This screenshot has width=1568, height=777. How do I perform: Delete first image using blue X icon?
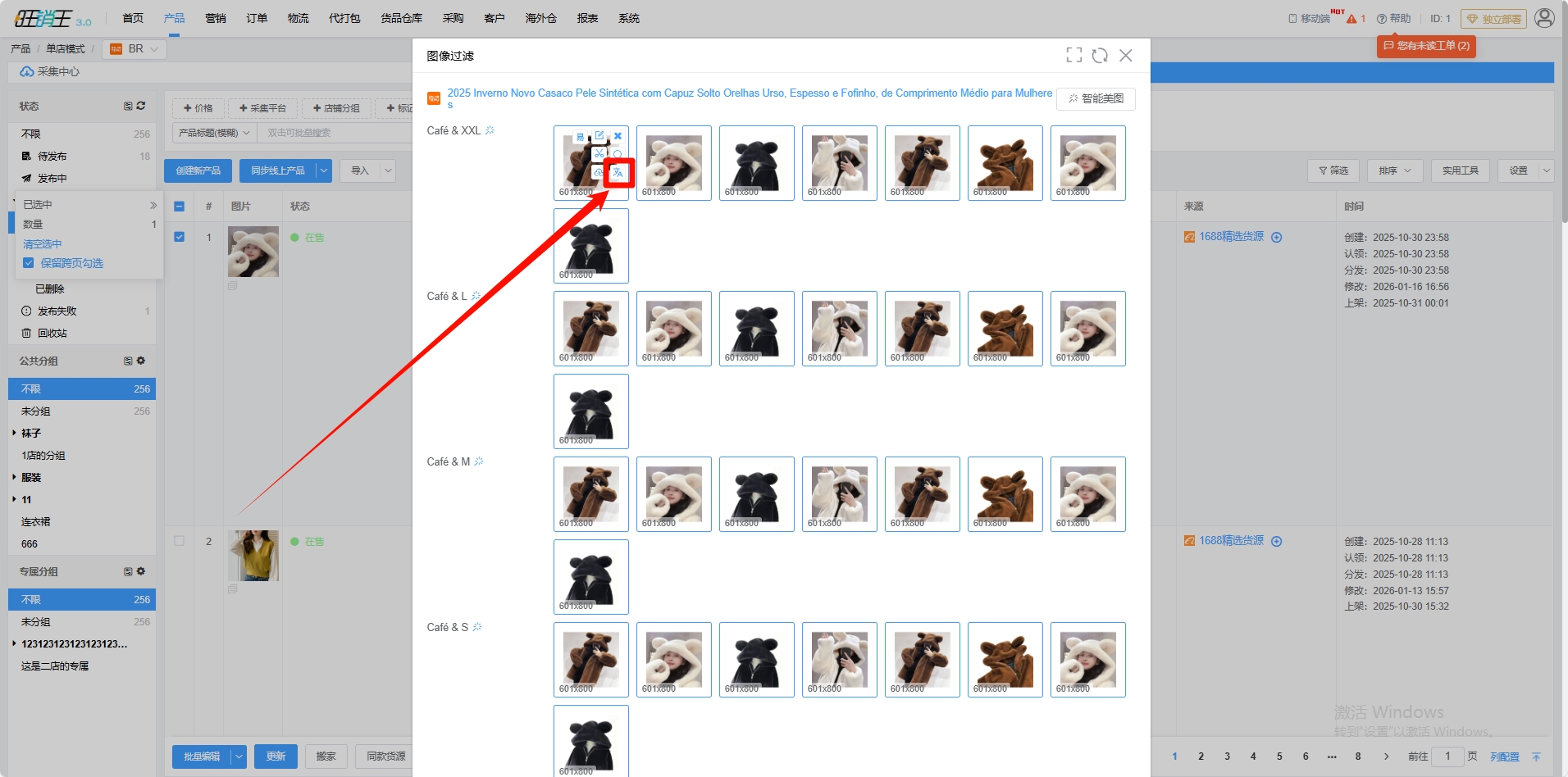pos(618,136)
